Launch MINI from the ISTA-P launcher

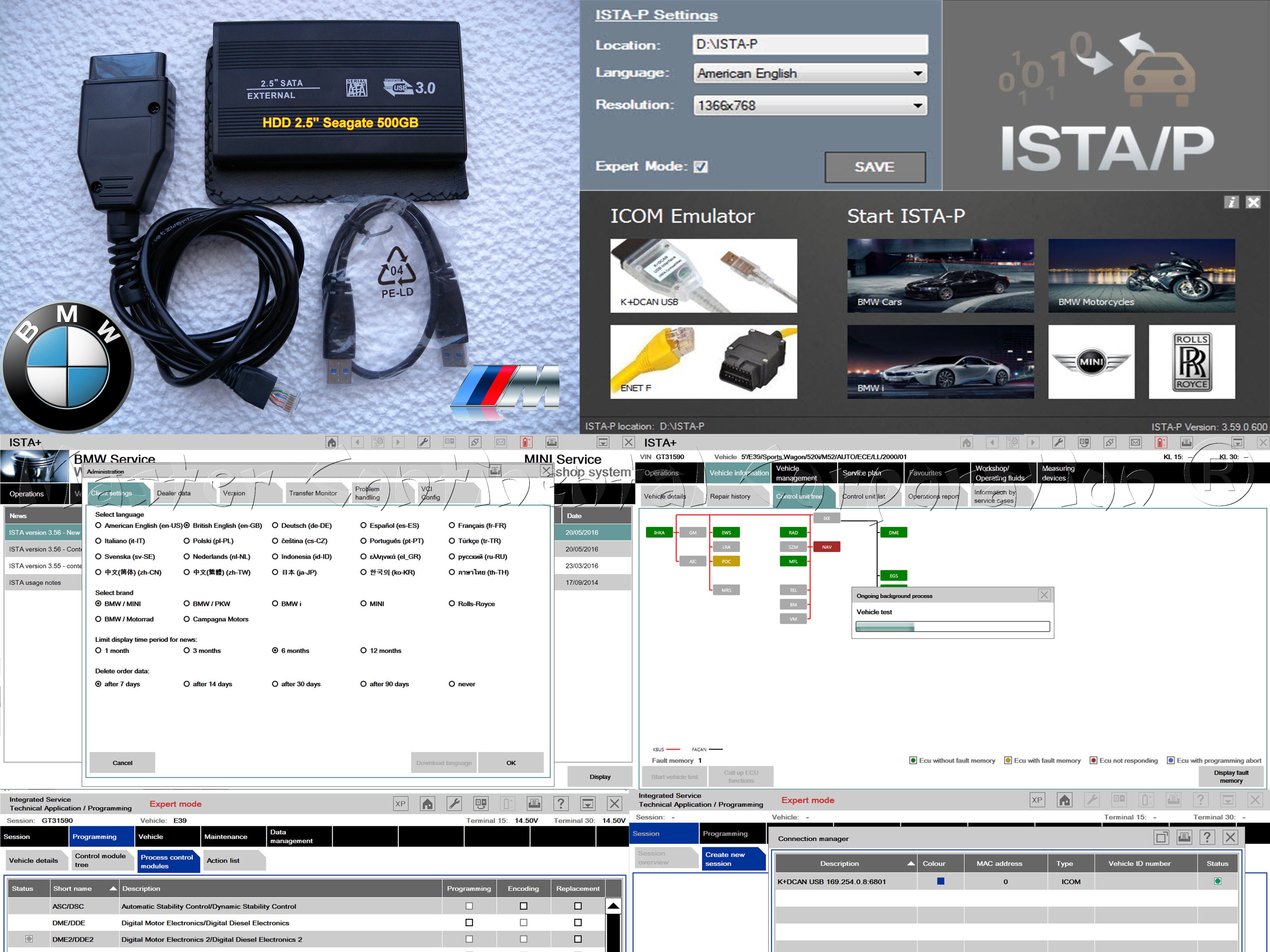(1091, 362)
